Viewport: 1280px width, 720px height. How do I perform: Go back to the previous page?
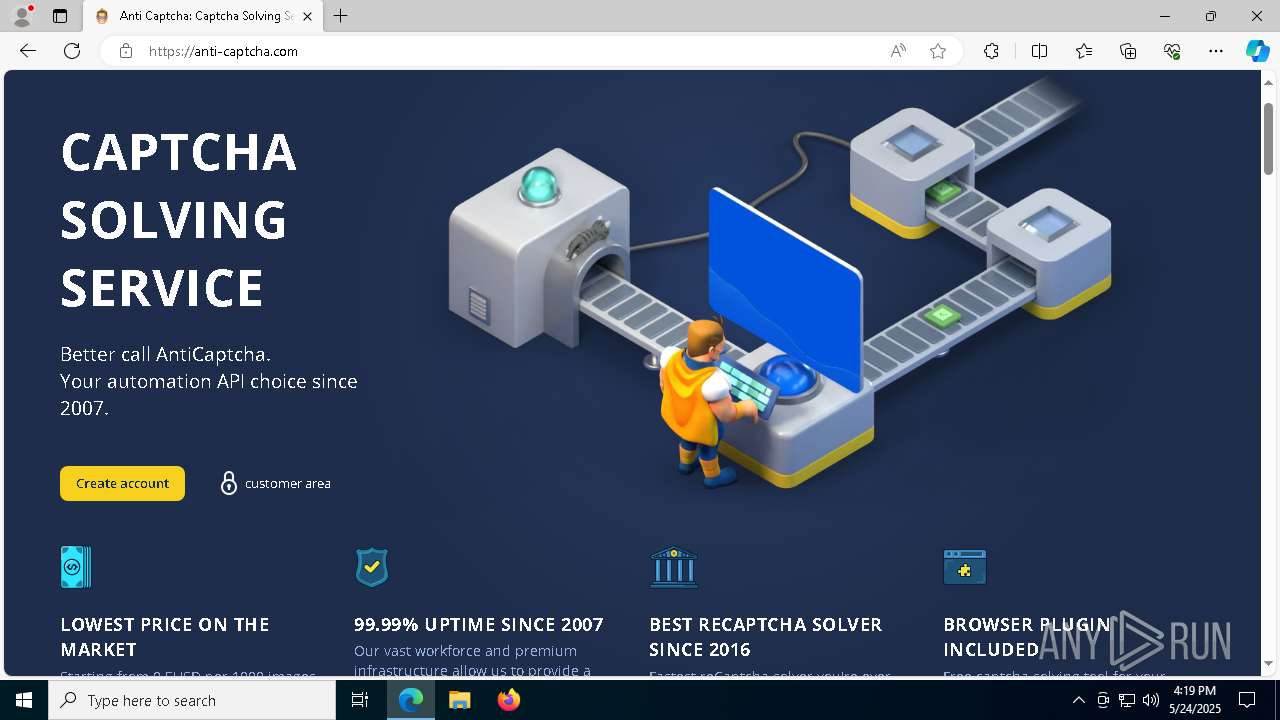click(28, 51)
